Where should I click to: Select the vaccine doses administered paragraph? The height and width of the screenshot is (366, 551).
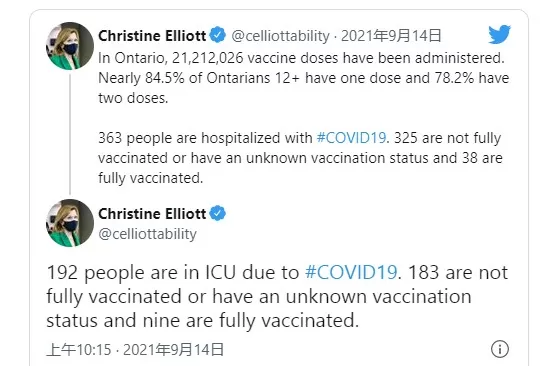(304, 78)
